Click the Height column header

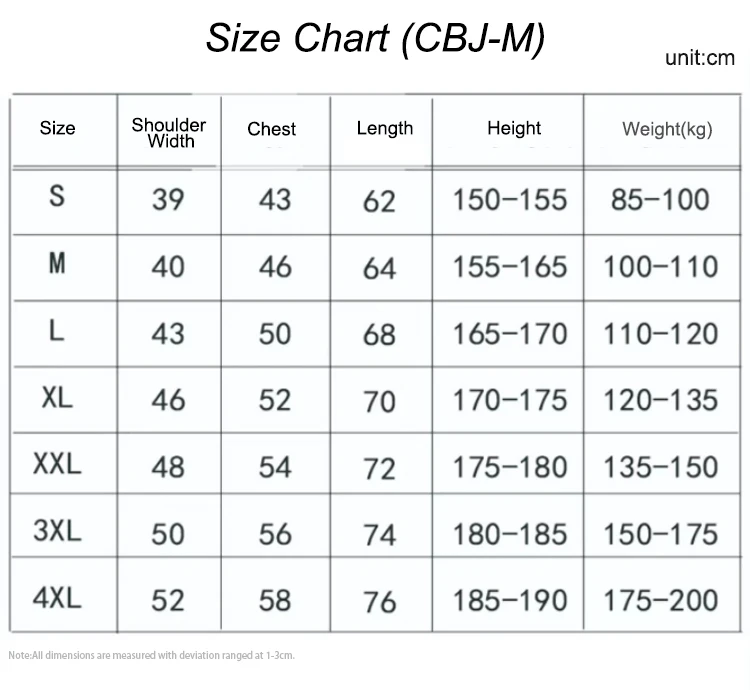pos(514,128)
